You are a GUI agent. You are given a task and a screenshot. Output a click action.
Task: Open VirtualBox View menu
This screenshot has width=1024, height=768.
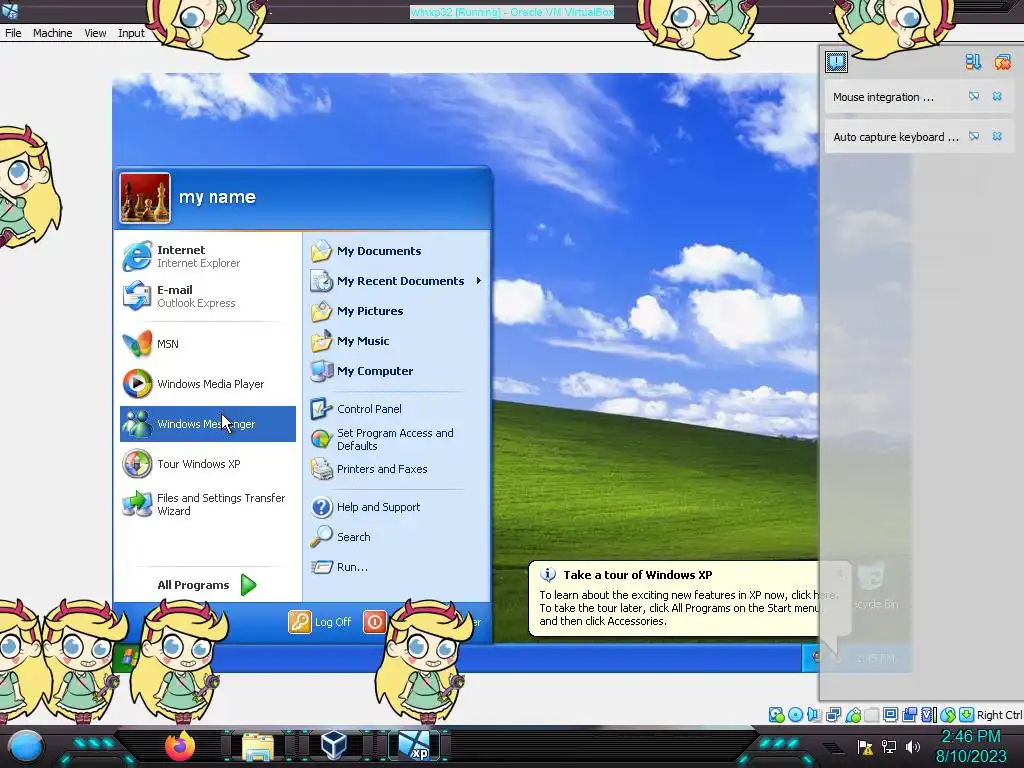tap(95, 33)
